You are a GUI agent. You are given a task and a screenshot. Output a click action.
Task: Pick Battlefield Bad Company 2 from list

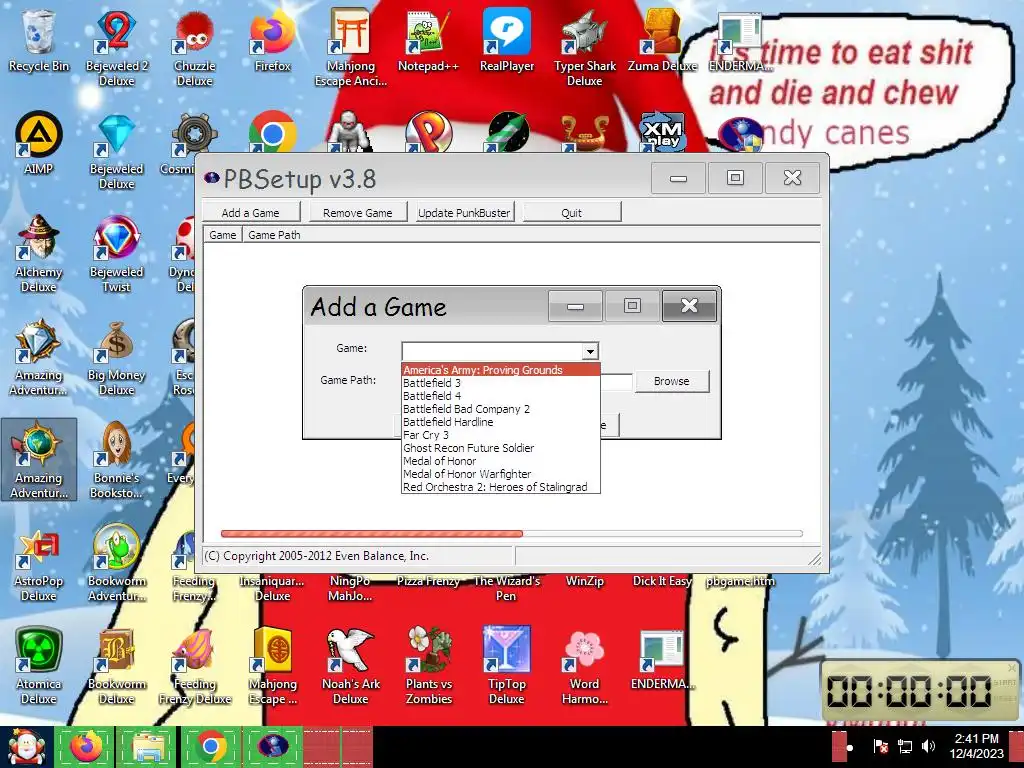[501, 409]
